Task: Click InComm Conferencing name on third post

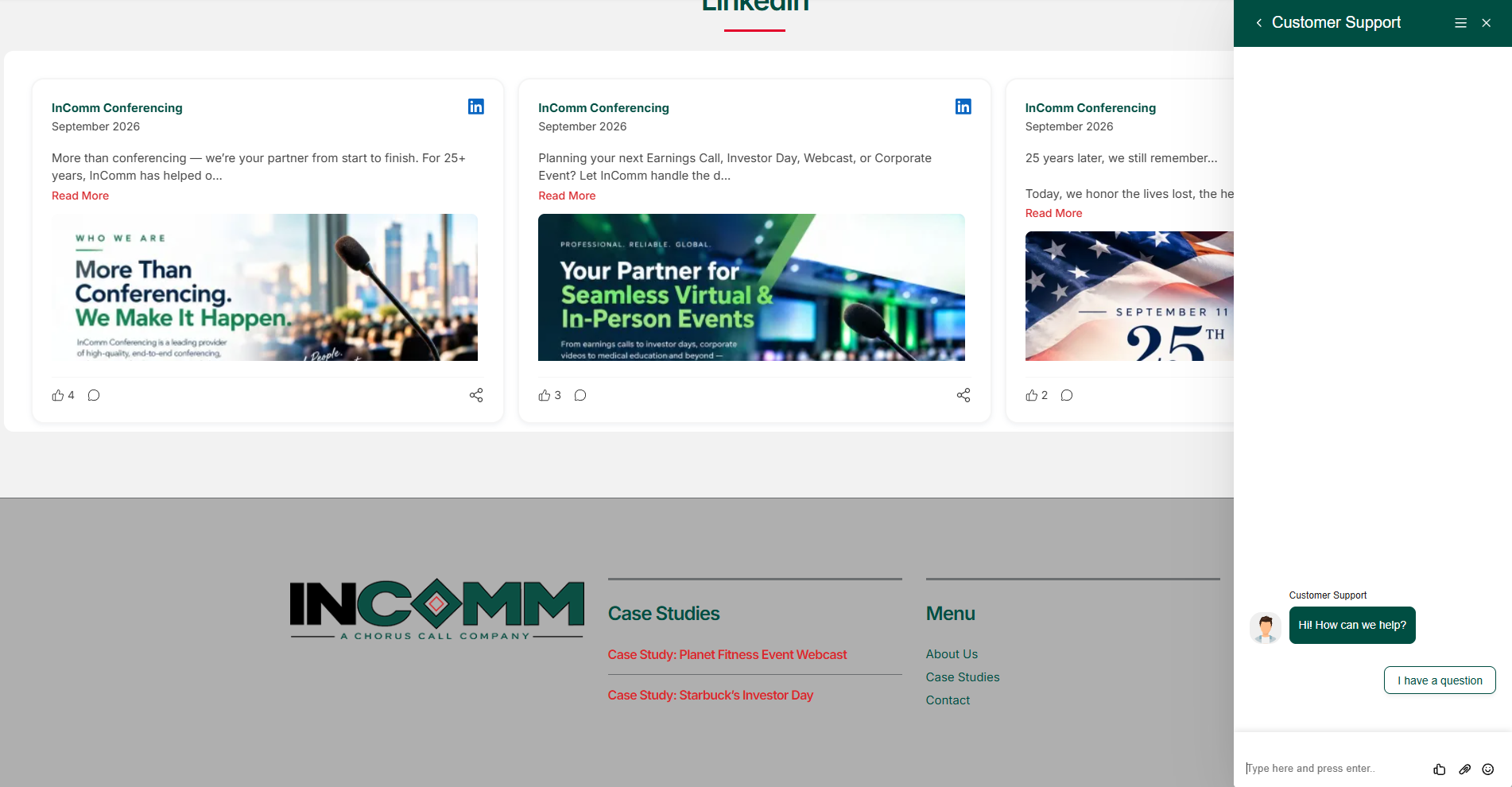Action: tap(1090, 107)
